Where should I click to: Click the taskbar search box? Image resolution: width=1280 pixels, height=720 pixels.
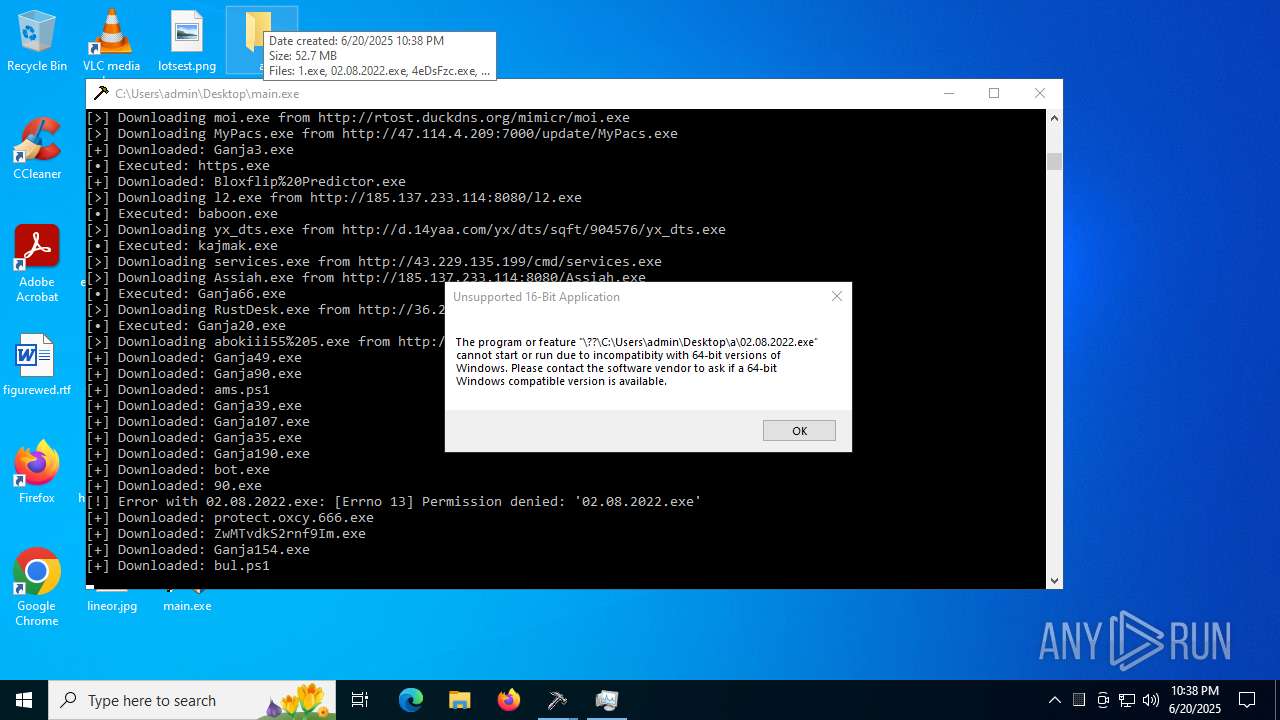pyautogui.click(x=192, y=700)
